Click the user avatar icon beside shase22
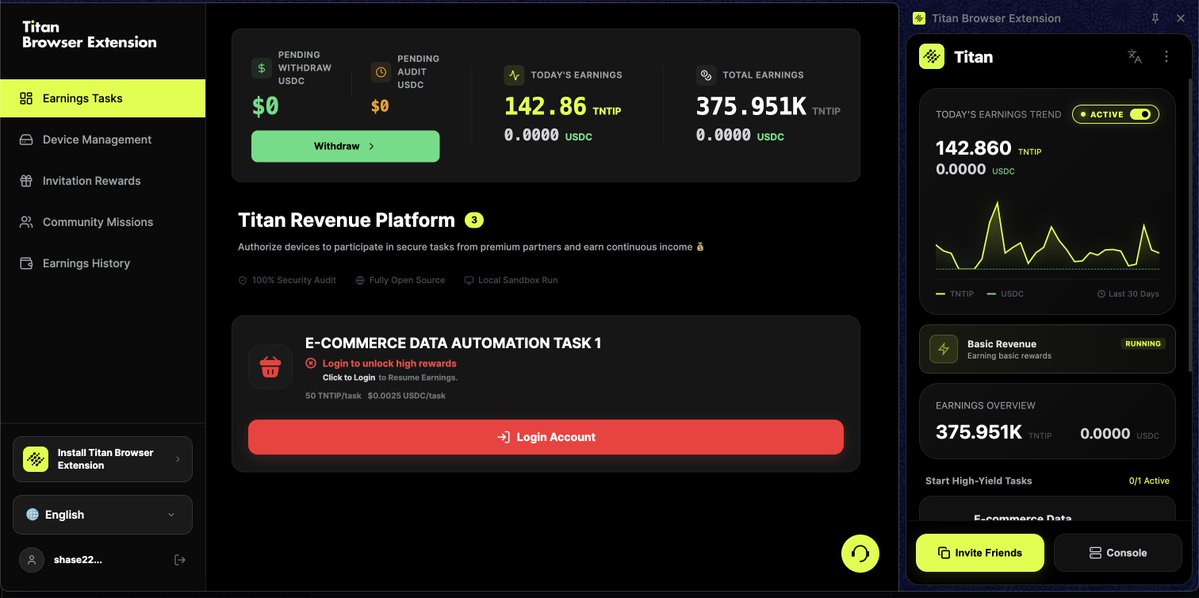 [31, 560]
